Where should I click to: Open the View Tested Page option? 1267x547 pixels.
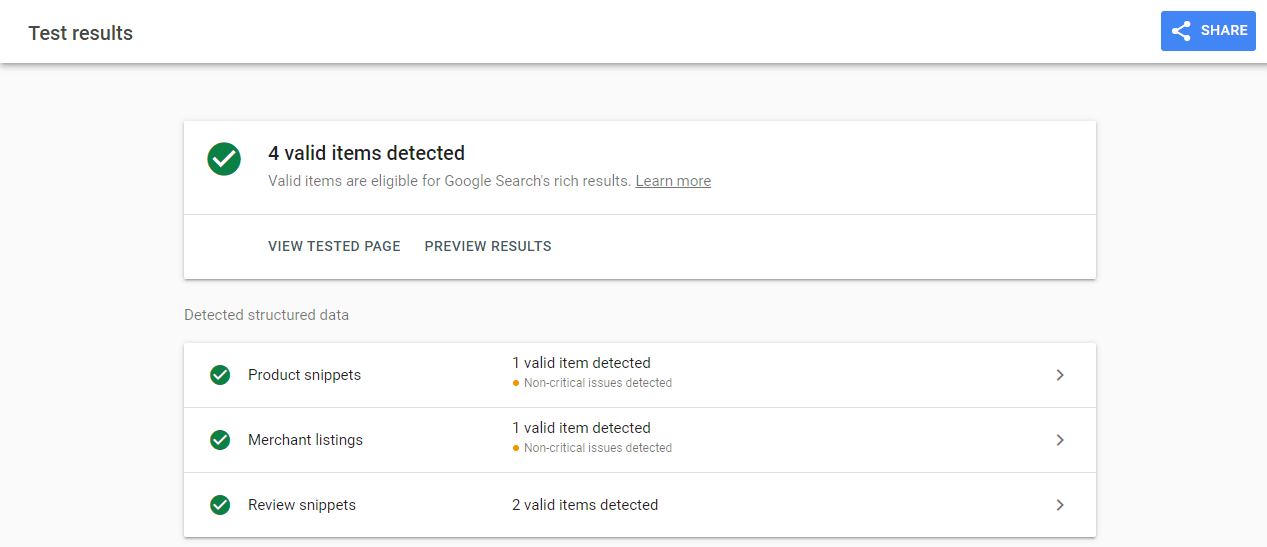(334, 246)
